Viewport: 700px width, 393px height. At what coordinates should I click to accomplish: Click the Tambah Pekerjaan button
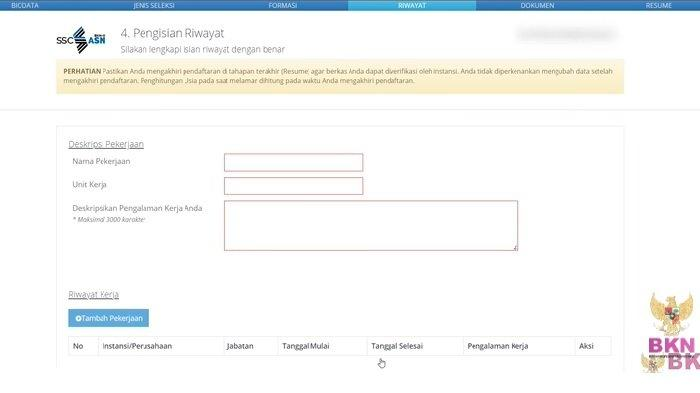[x=108, y=318]
